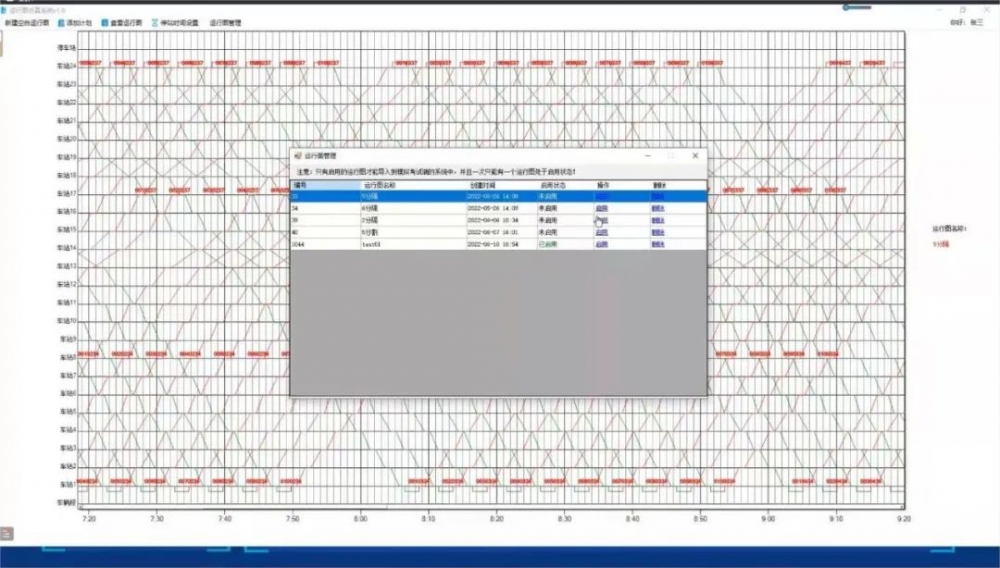Delete the 2分隔 diagram via 删除 link

[x=657, y=220]
